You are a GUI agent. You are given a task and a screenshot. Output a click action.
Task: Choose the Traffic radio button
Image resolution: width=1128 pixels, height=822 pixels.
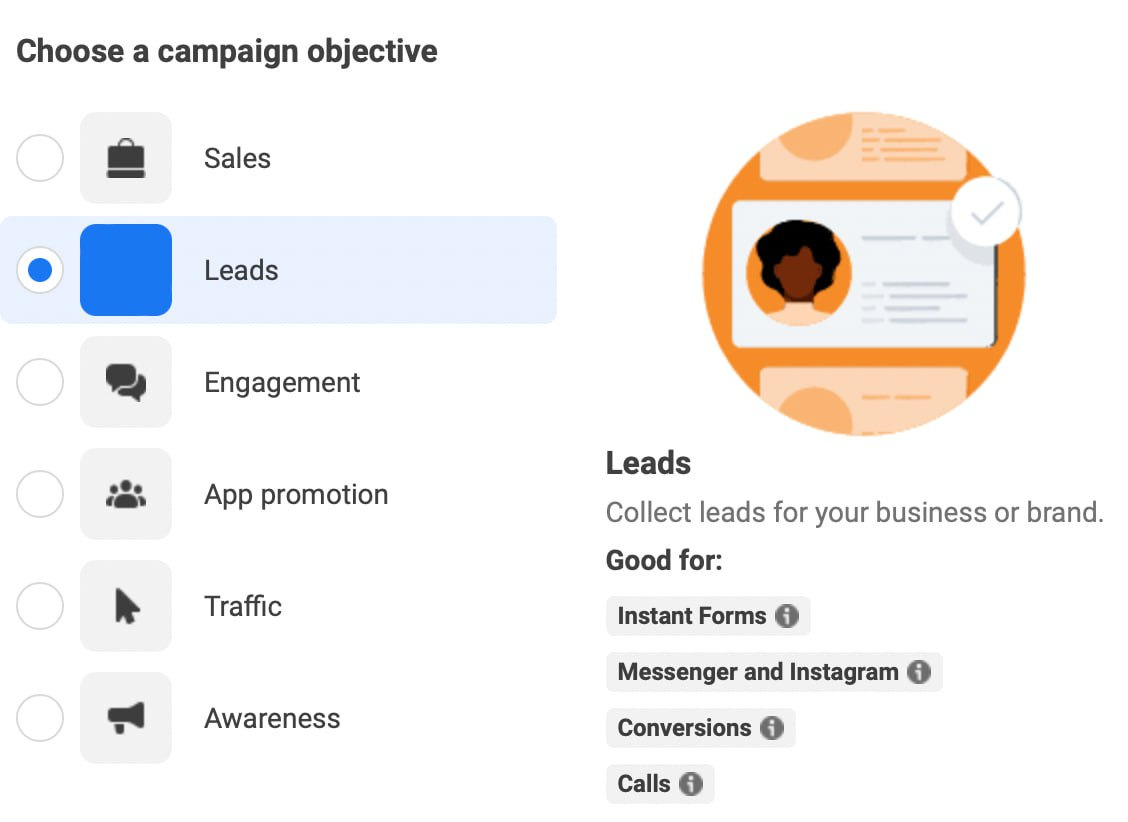[40, 606]
